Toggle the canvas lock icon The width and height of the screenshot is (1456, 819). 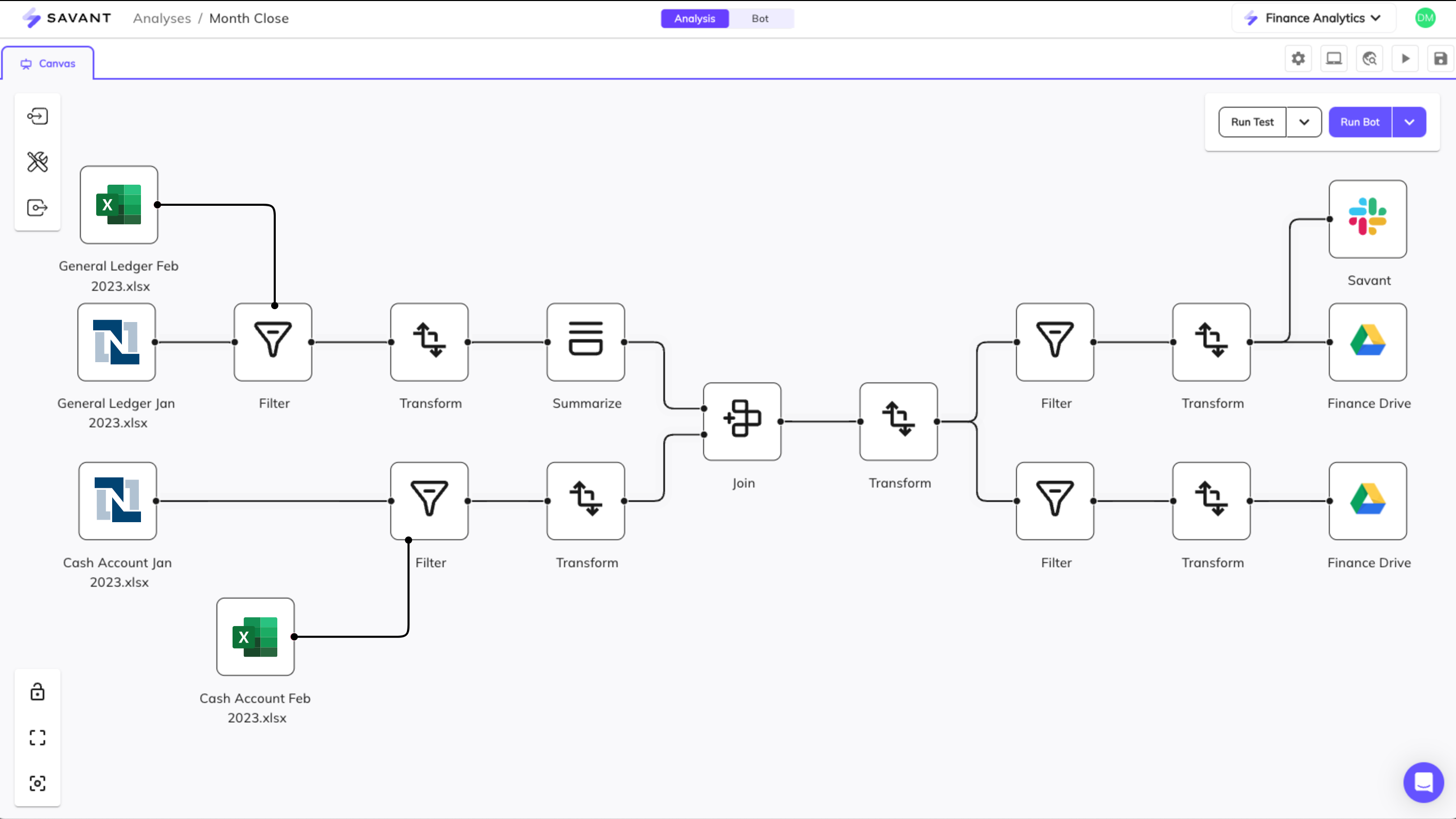[38, 692]
